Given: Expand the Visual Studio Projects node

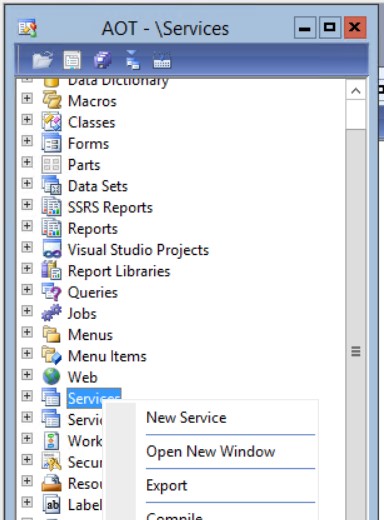Looking at the screenshot, I should [x=27, y=247].
